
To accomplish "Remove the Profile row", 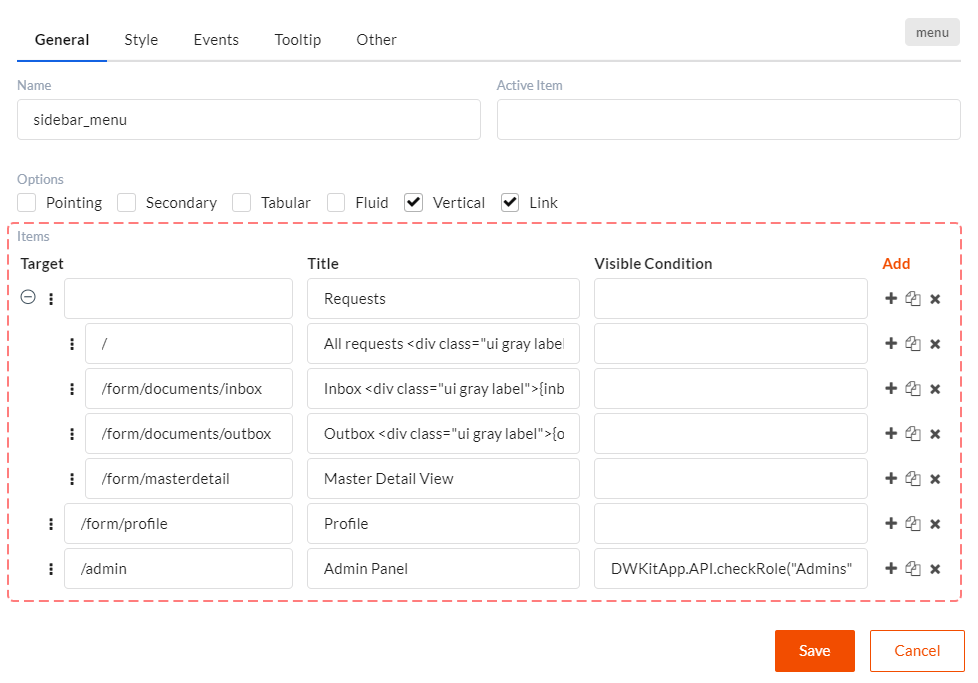I will [935, 524].
